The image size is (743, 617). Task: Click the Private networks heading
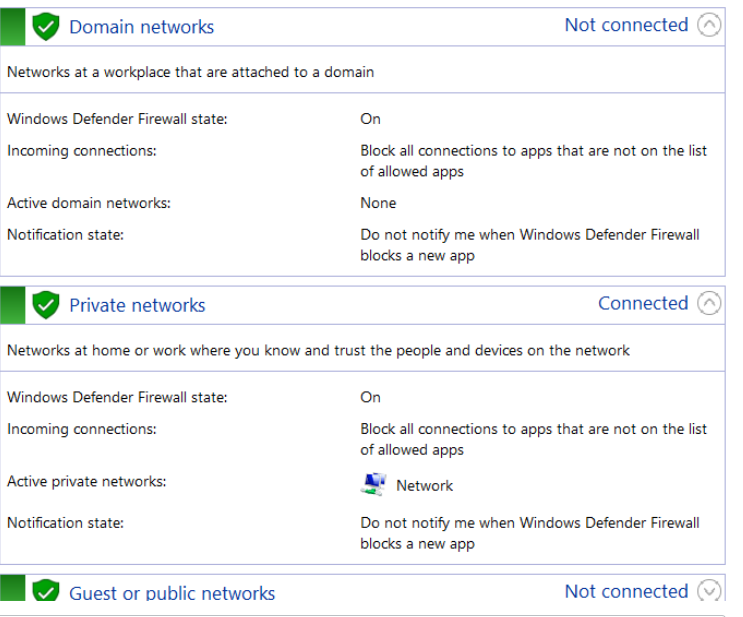click(137, 305)
